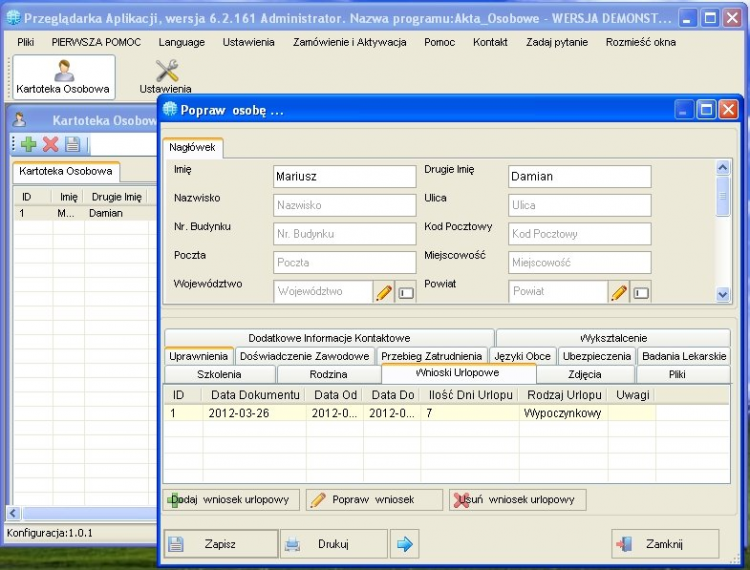
Task: Click green plus add record icon
Action: tap(28, 145)
